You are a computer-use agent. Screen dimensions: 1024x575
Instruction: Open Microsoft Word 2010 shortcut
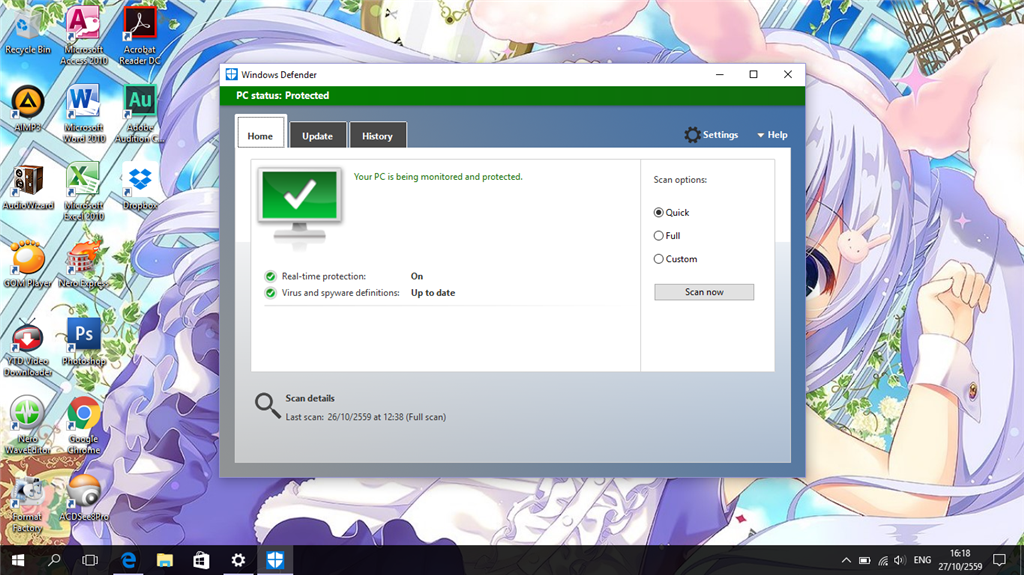[84, 114]
